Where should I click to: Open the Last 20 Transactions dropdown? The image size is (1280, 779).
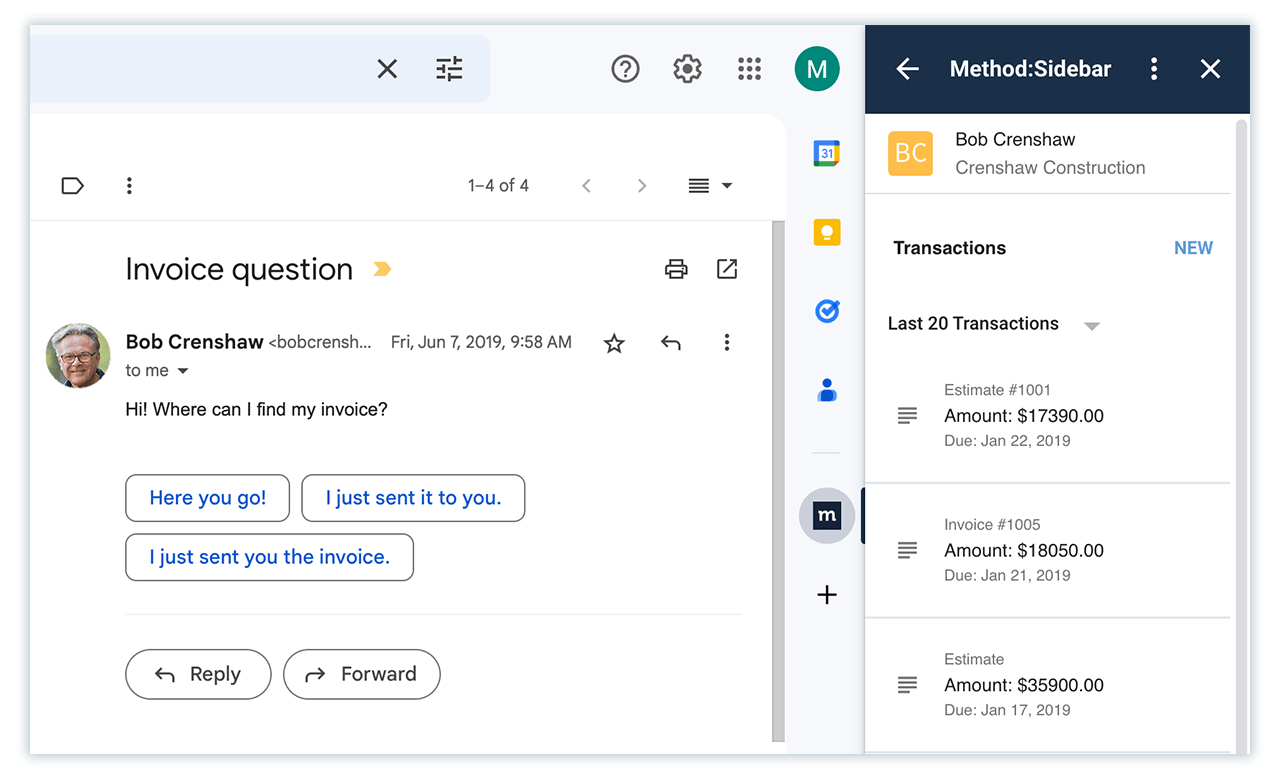(994, 324)
